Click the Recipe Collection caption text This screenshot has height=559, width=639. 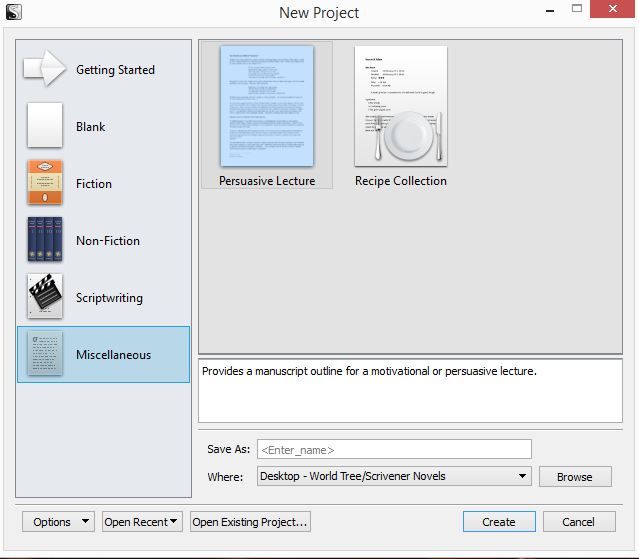click(401, 181)
